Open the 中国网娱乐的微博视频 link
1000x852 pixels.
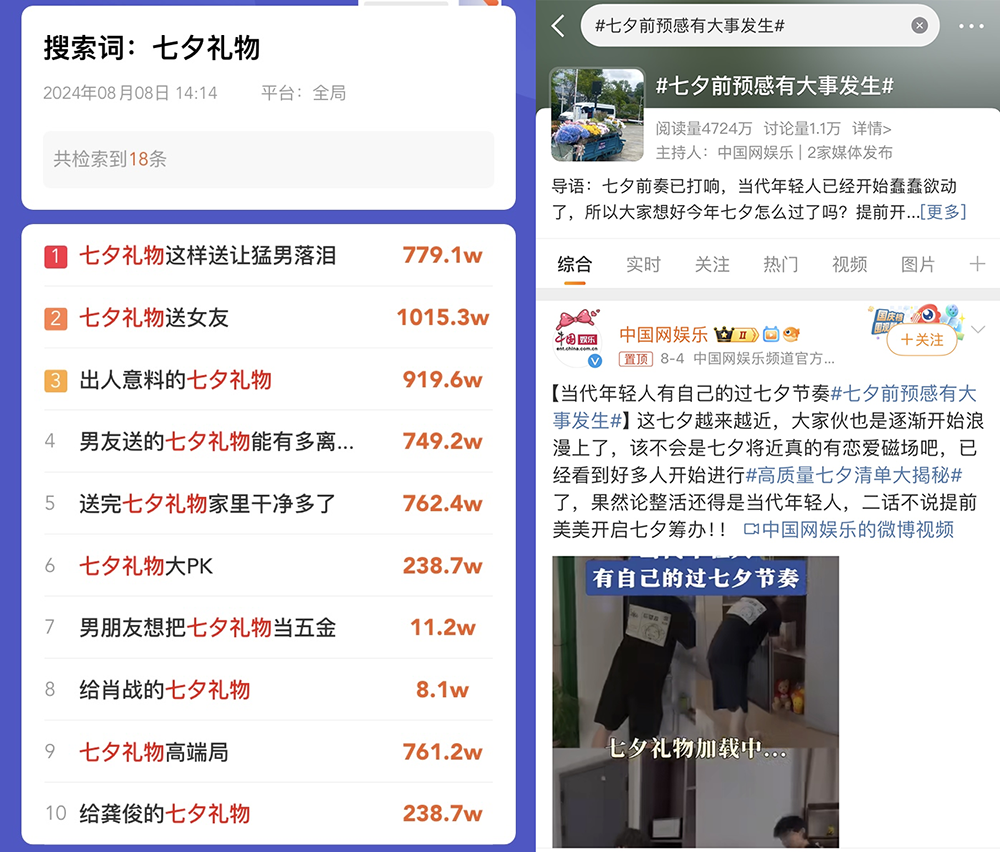click(x=849, y=529)
